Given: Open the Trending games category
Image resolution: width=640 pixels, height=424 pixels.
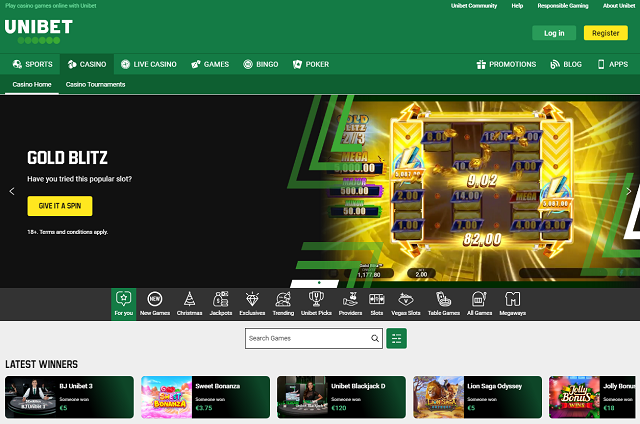Looking at the screenshot, I should coord(283,304).
